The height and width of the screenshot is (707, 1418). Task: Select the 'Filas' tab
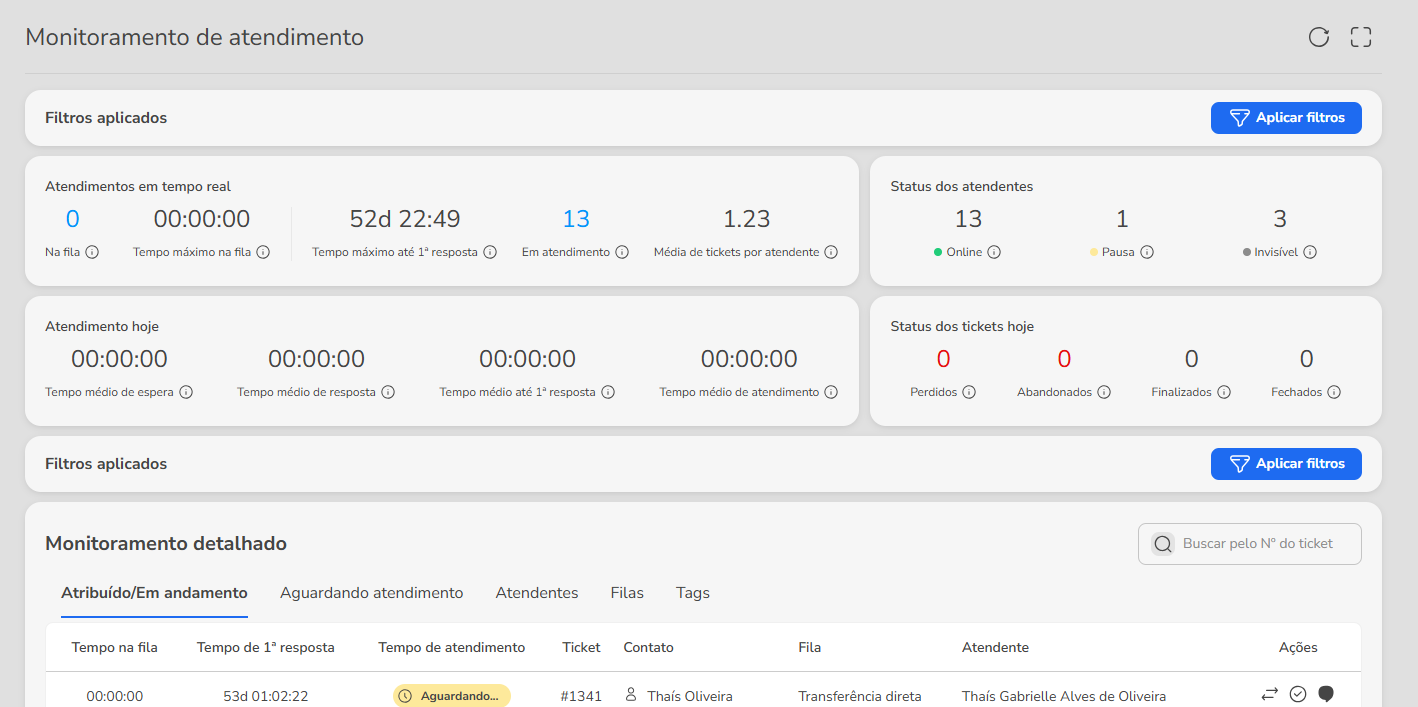pyautogui.click(x=627, y=593)
